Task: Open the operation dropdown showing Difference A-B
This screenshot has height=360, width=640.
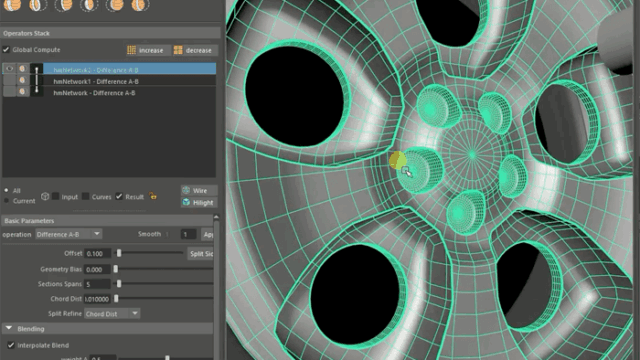Action: click(69, 234)
